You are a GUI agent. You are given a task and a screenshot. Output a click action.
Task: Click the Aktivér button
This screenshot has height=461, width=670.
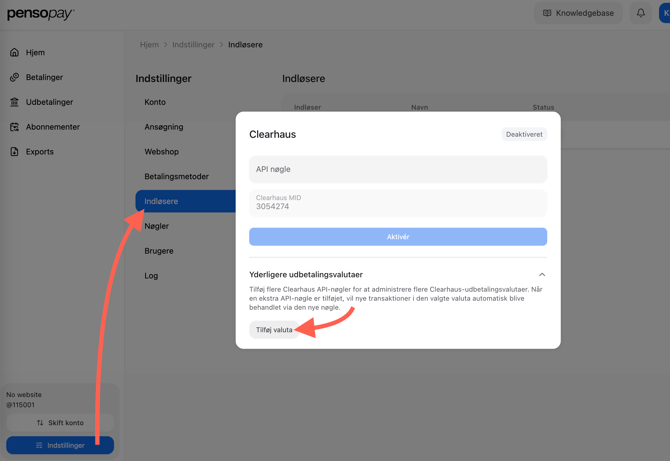pyautogui.click(x=398, y=237)
